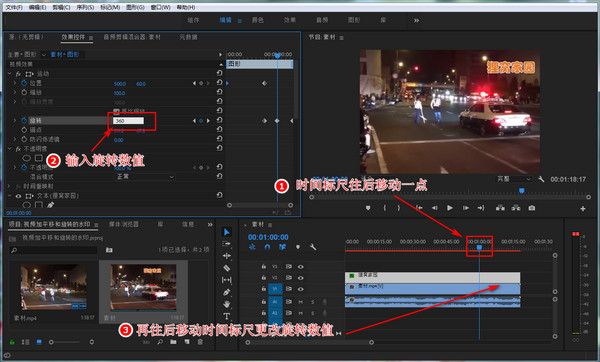The height and width of the screenshot is (362, 600).
Task: Toggle V1 track output eye
Action: coord(301,289)
